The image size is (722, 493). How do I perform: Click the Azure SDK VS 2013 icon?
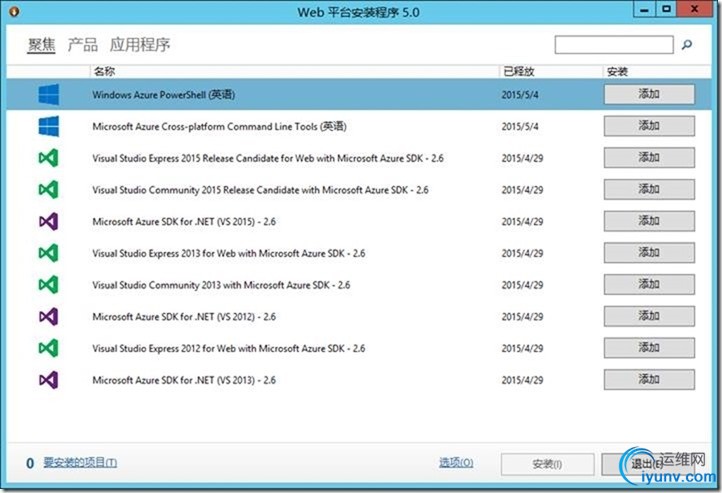pyautogui.click(x=48, y=380)
